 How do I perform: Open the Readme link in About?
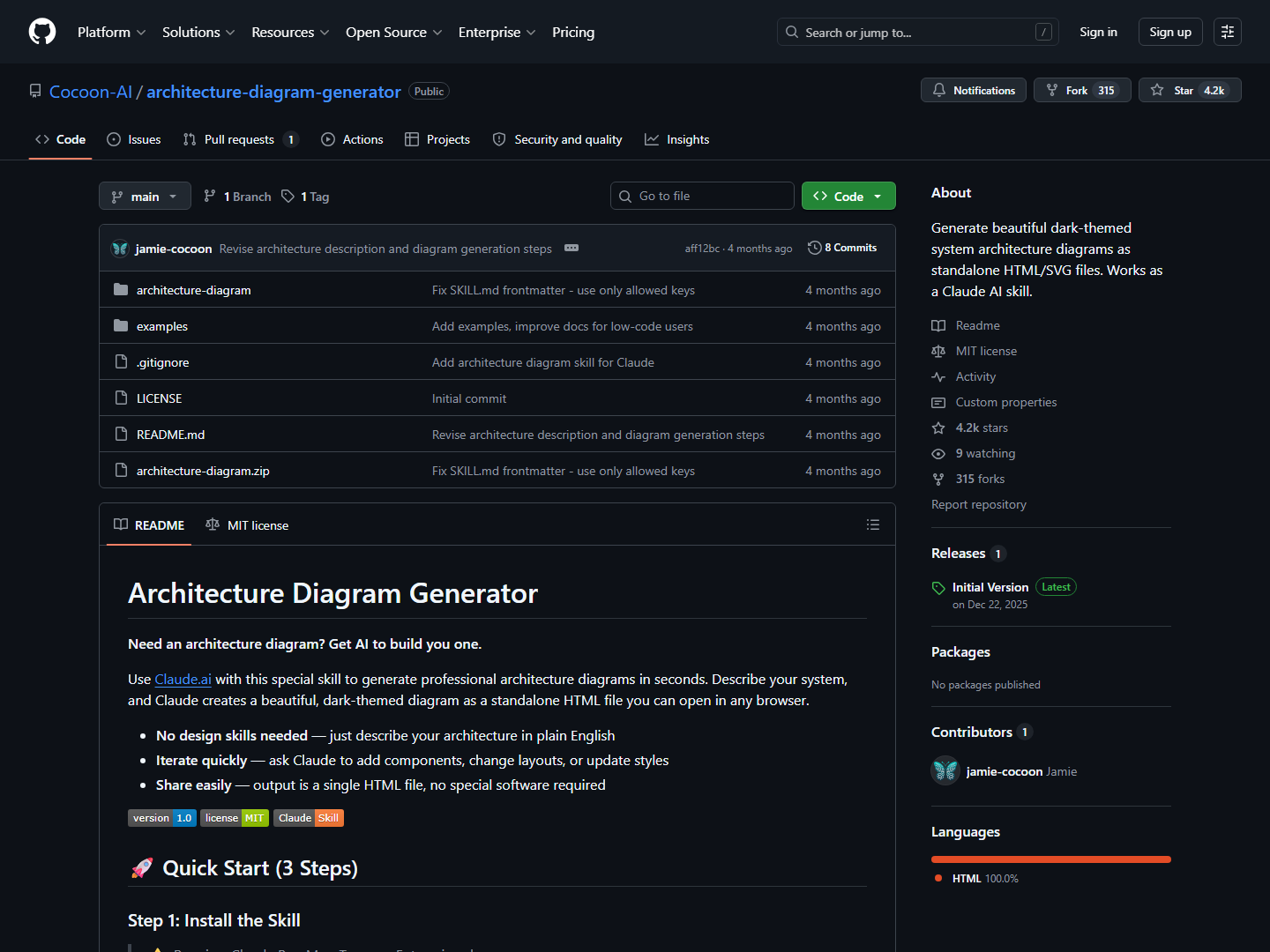pyautogui.click(x=966, y=325)
